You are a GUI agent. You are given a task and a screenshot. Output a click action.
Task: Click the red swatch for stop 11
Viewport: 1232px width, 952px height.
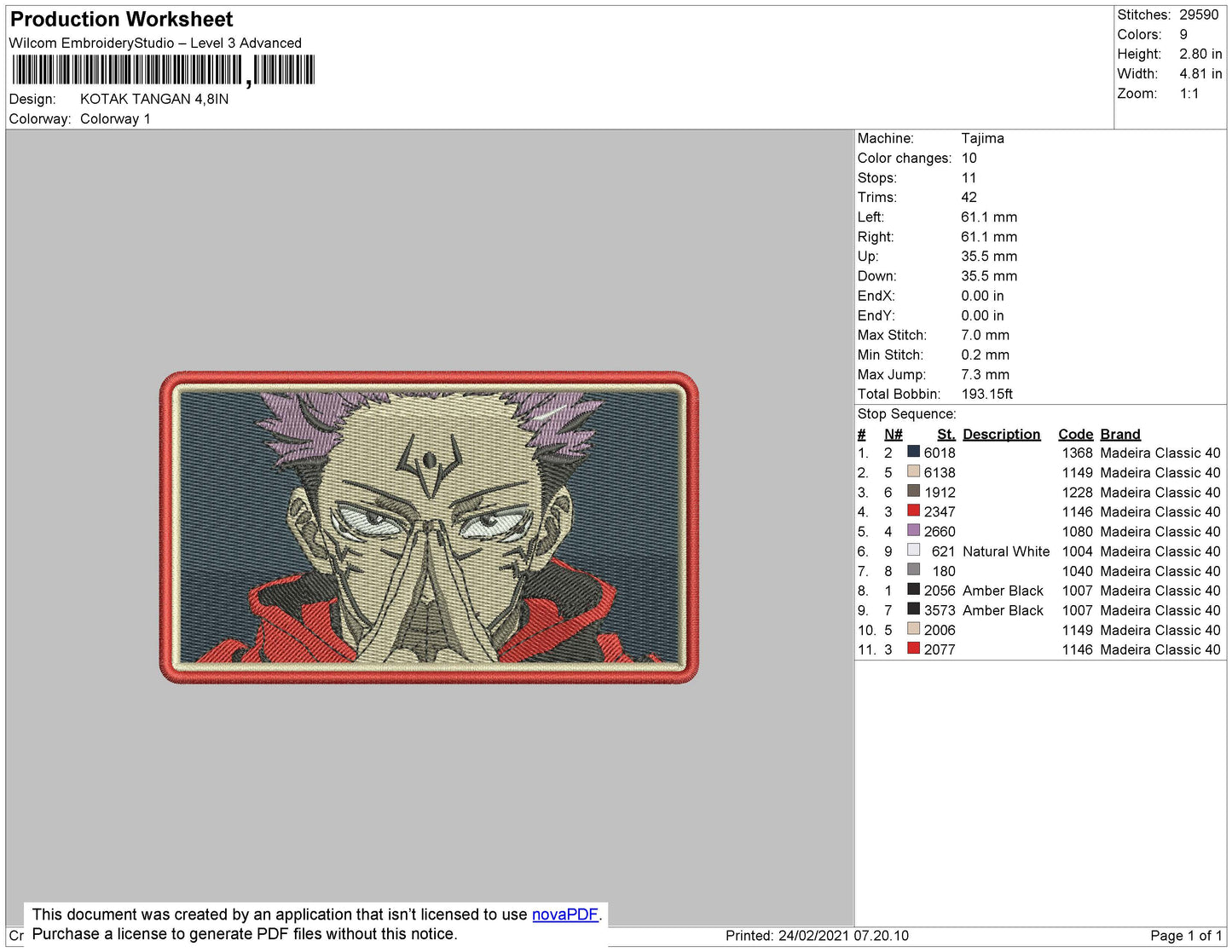point(913,649)
